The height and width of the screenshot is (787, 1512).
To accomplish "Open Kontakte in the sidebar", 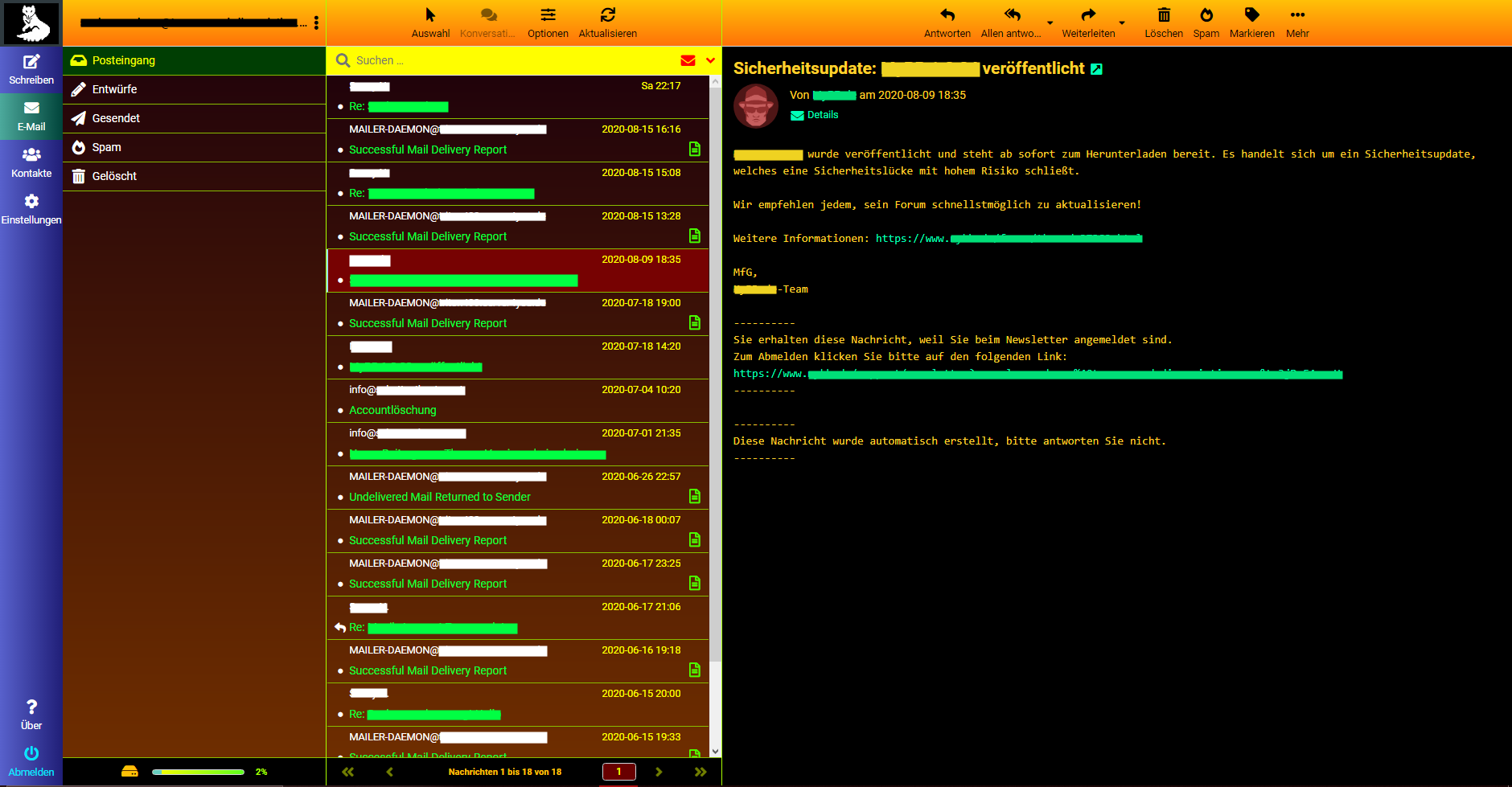I will coord(31,155).
